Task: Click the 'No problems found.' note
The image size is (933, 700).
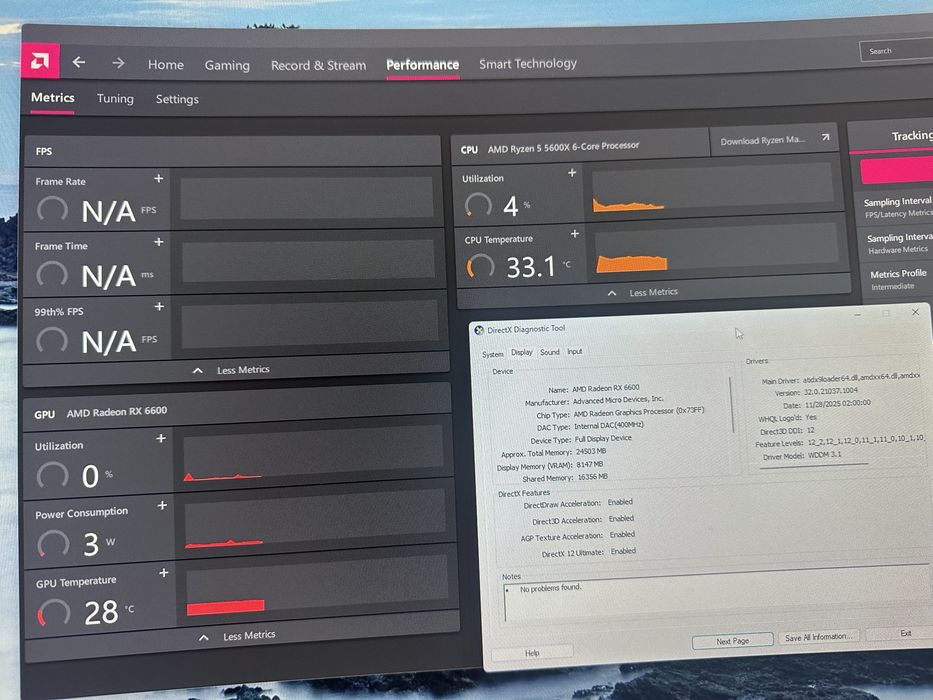Action: pyautogui.click(x=550, y=588)
